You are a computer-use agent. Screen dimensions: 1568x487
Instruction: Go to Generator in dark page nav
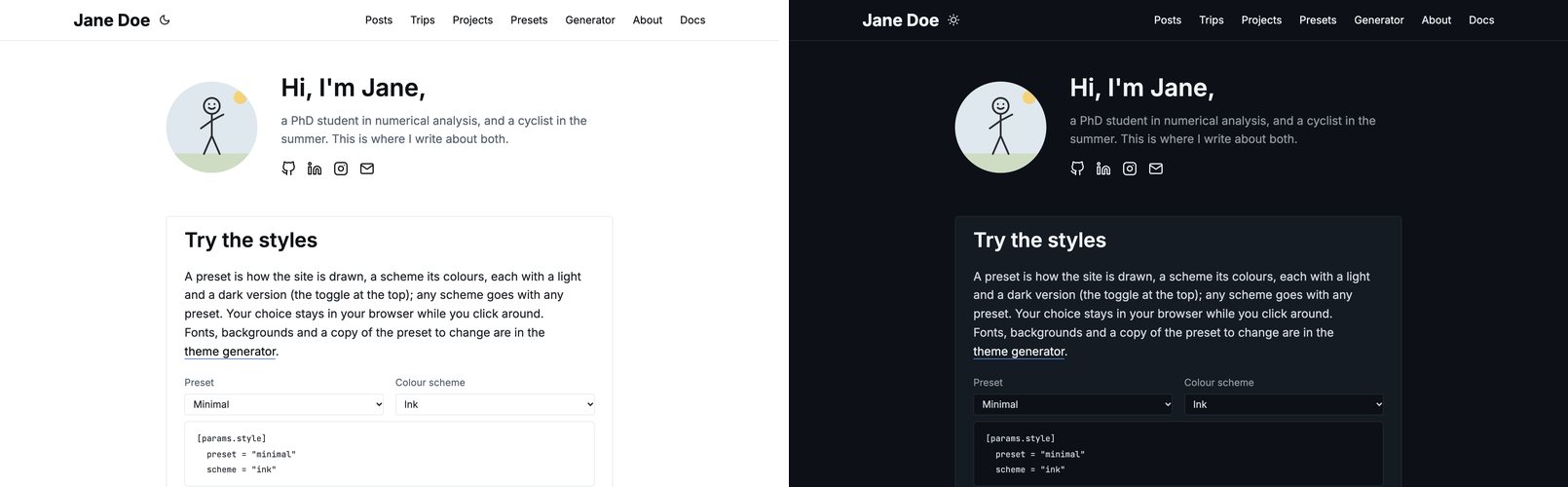point(1379,19)
